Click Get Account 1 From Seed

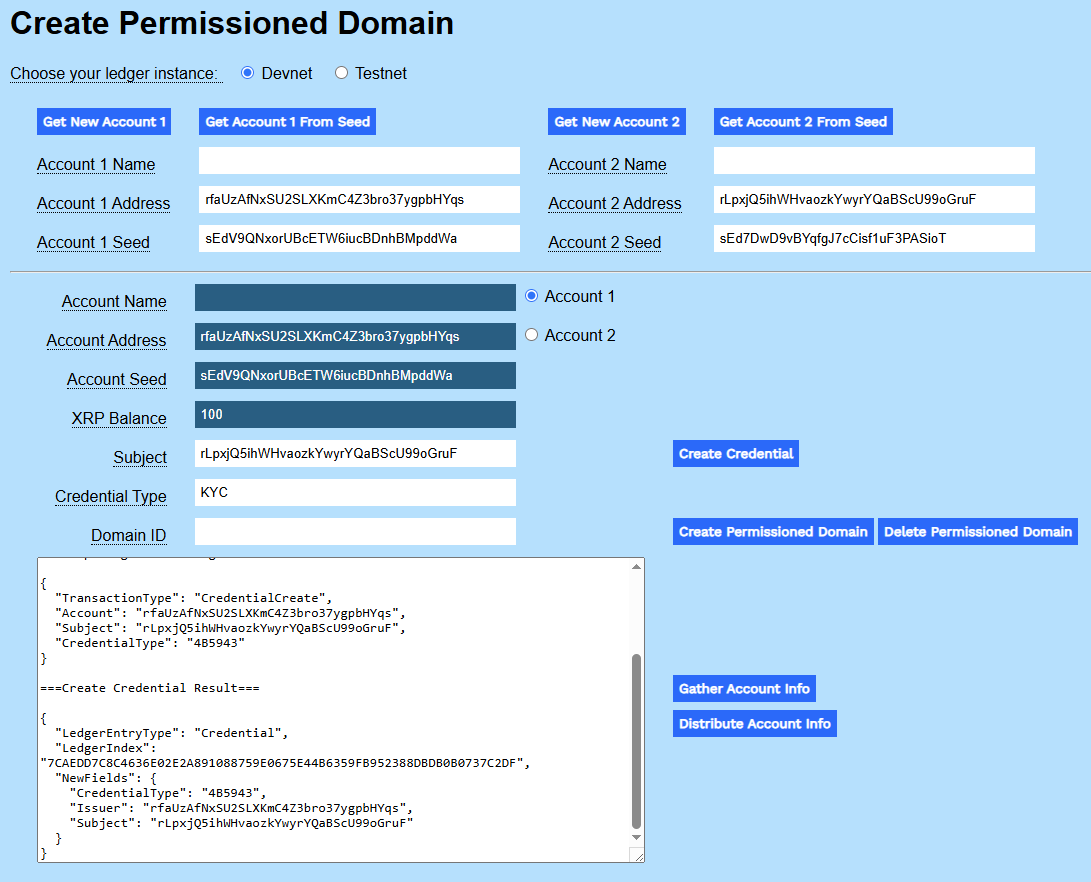(x=287, y=121)
